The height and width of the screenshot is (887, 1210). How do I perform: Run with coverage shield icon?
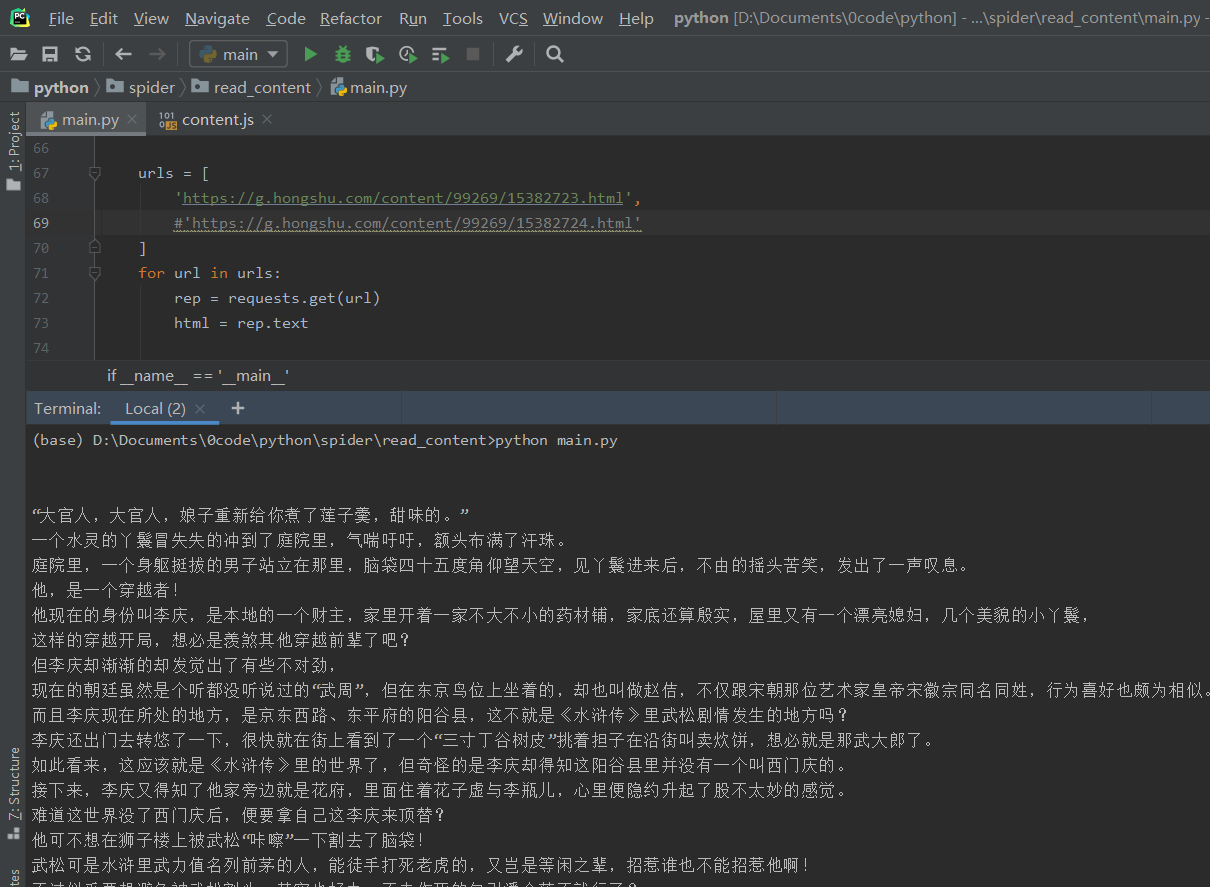(x=374, y=54)
